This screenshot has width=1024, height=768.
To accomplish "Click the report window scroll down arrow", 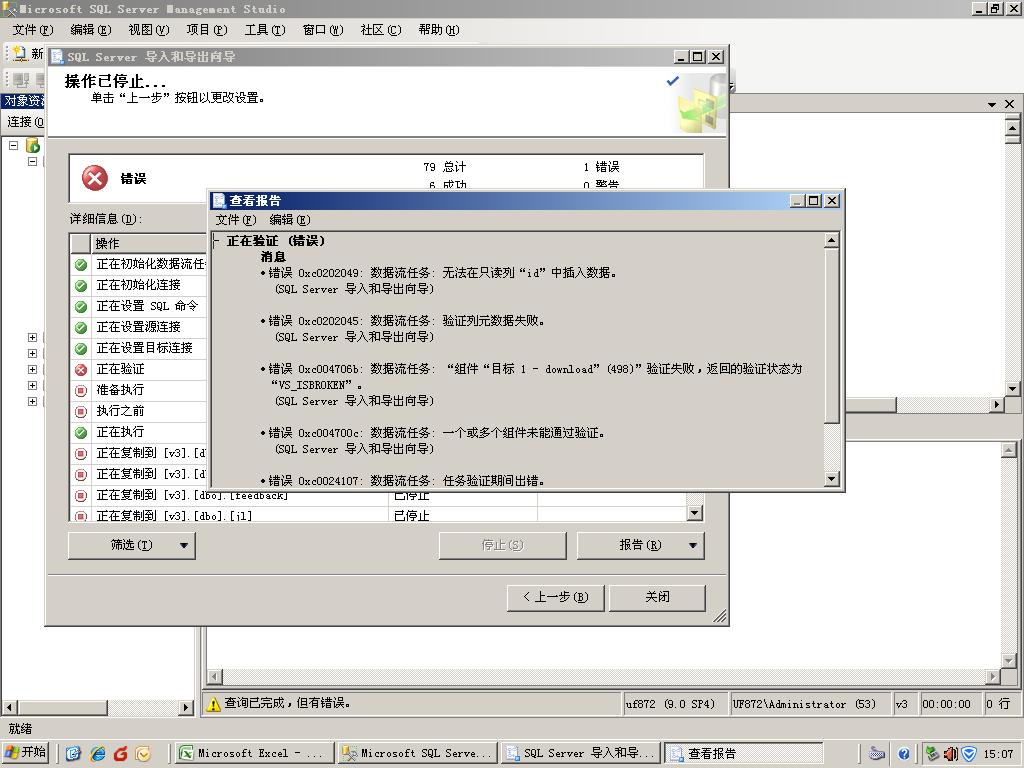I will [831, 479].
